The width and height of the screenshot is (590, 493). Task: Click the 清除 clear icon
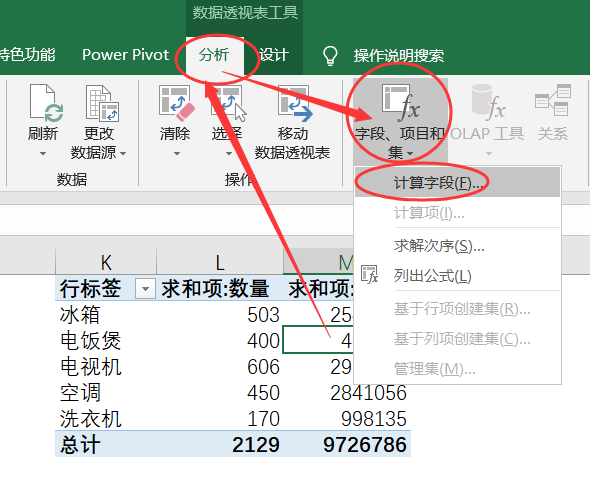176,103
